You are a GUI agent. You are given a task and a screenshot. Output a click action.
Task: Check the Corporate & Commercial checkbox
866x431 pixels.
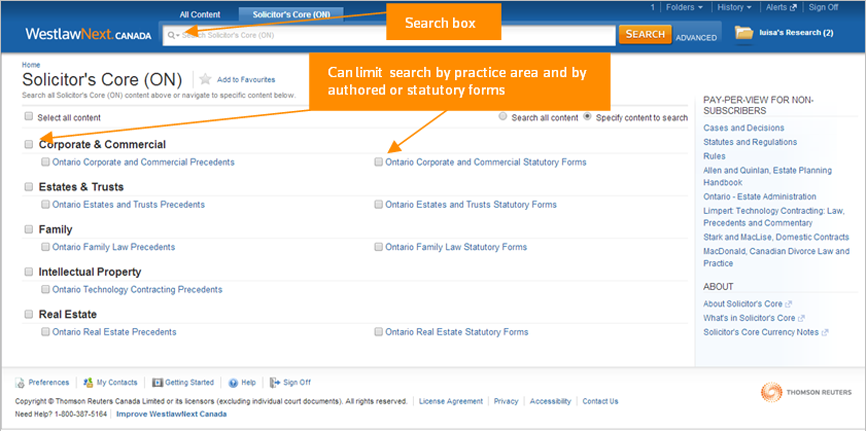(29, 144)
